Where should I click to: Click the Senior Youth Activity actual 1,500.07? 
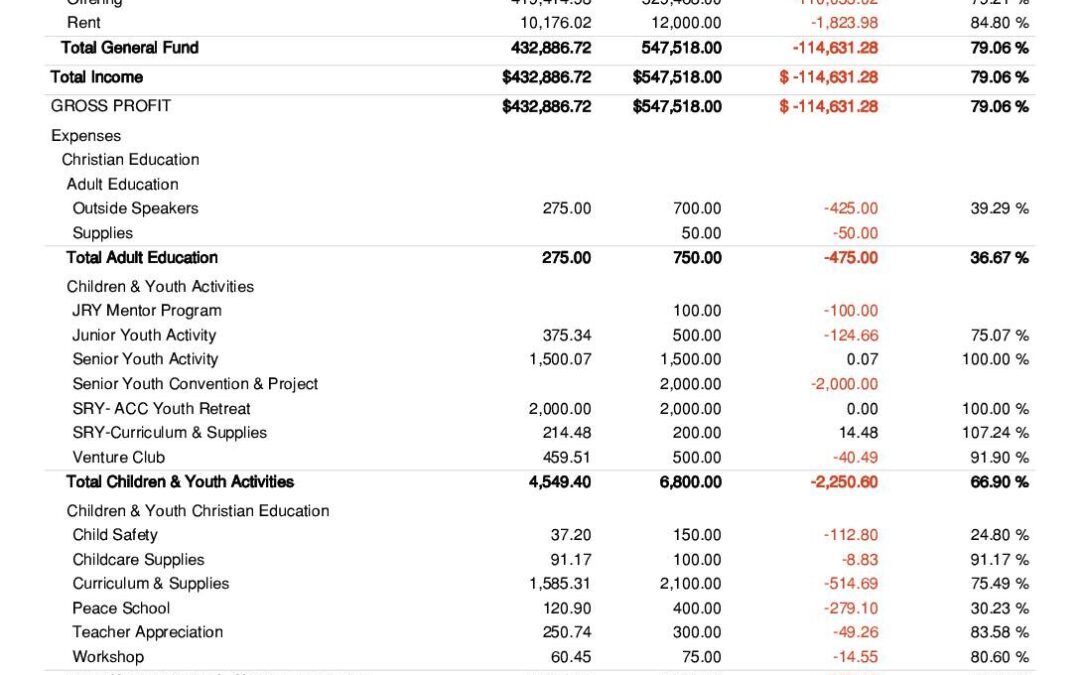(560, 360)
